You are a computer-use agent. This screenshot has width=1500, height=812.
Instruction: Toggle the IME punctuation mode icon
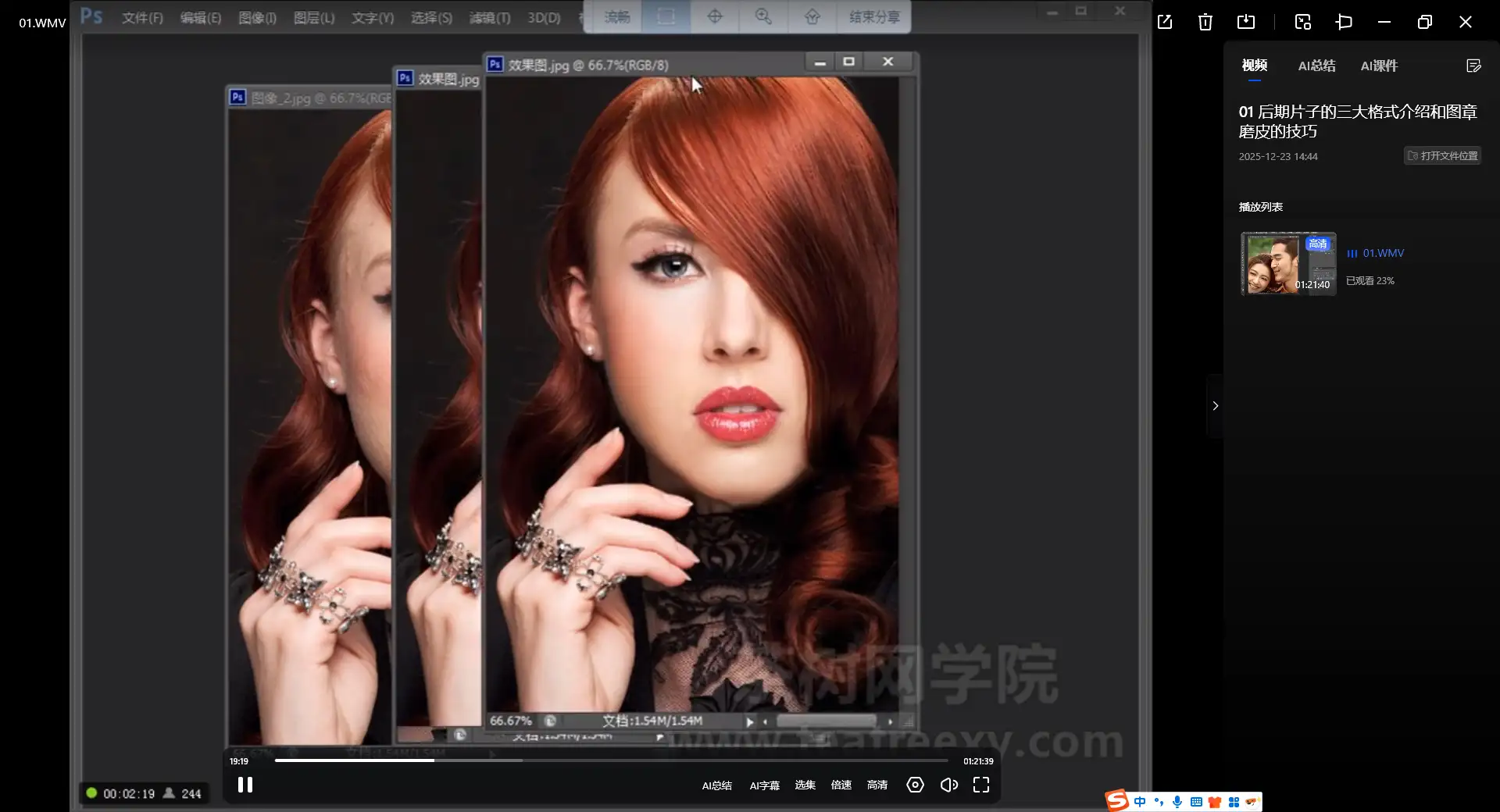pyautogui.click(x=1159, y=802)
